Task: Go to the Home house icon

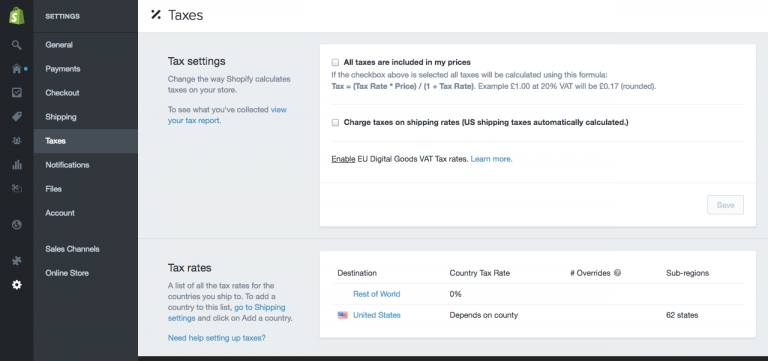Action: 17,69
